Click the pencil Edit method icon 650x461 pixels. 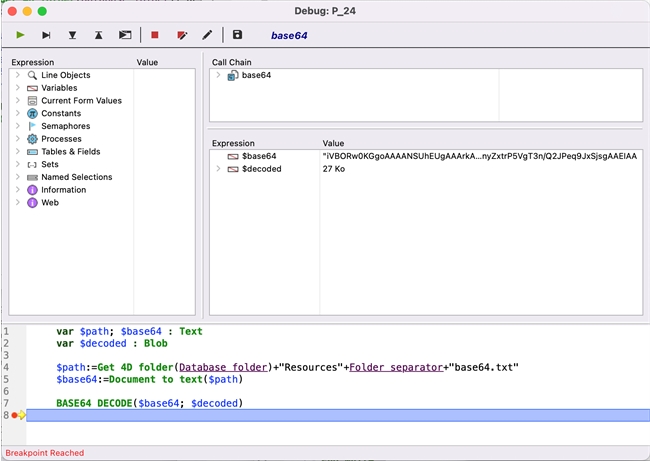pyautogui.click(x=207, y=35)
